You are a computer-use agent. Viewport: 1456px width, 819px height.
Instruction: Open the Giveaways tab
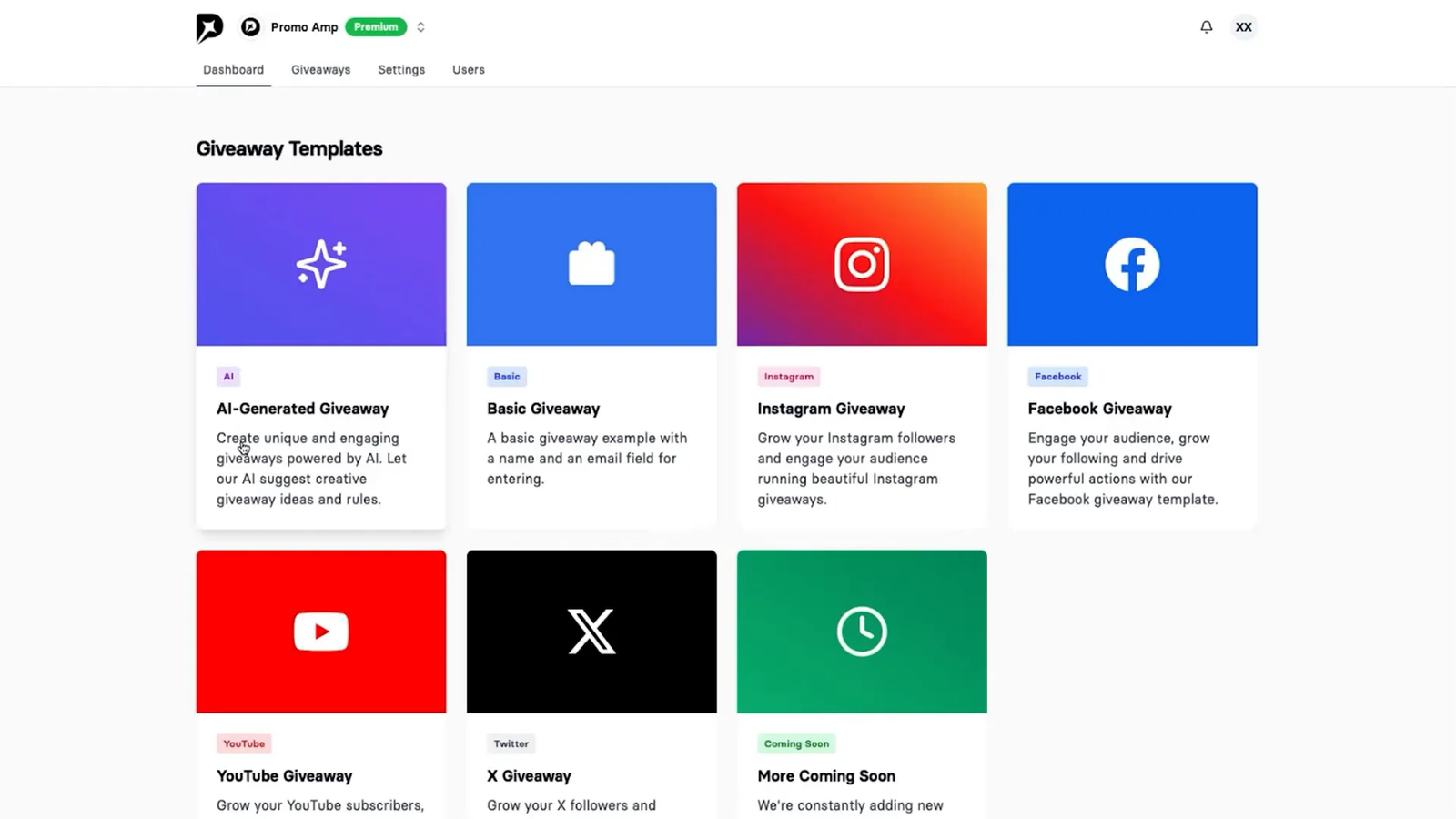pyautogui.click(x=320, y=70)
